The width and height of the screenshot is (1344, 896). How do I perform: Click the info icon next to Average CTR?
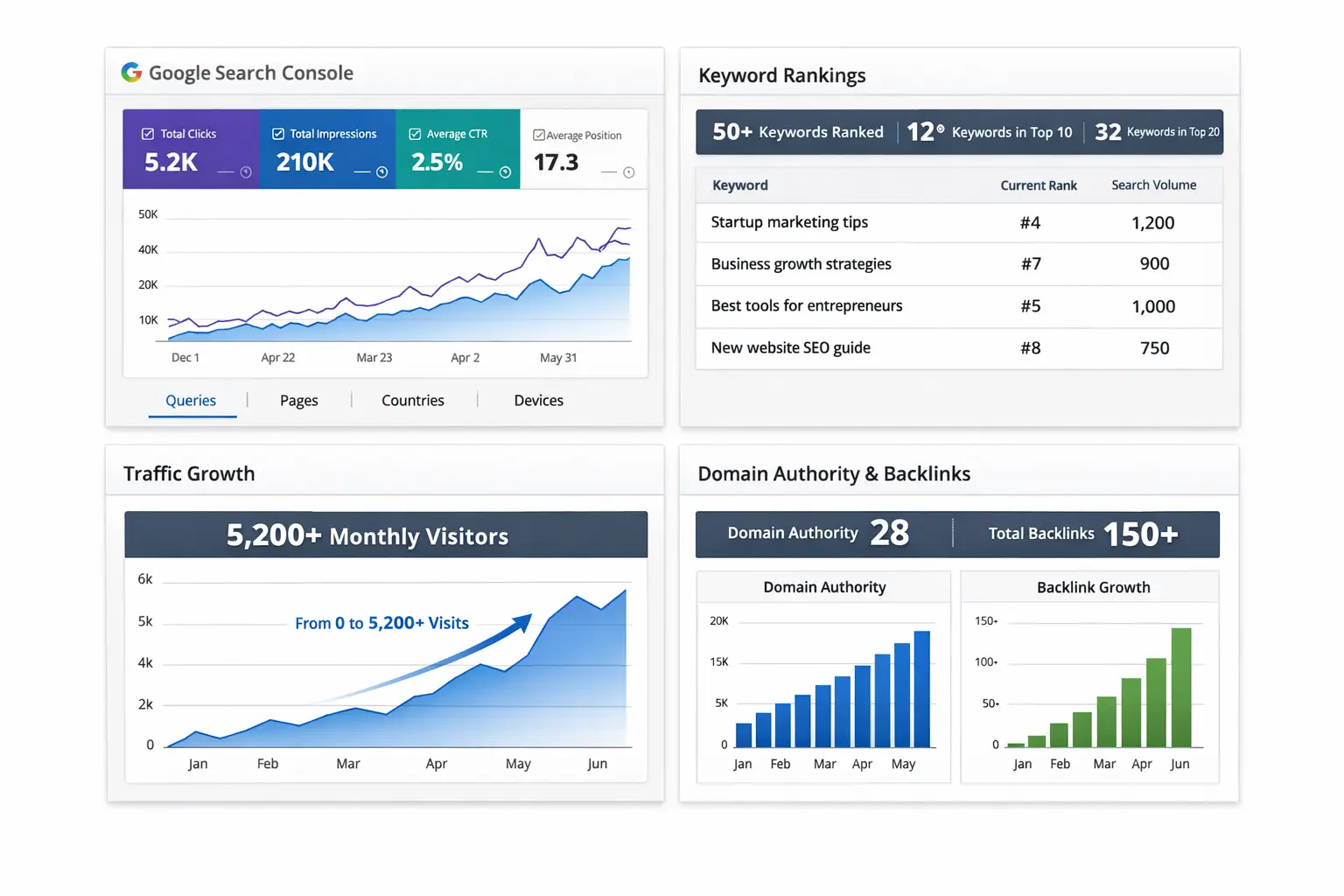(x=505, y=173)
